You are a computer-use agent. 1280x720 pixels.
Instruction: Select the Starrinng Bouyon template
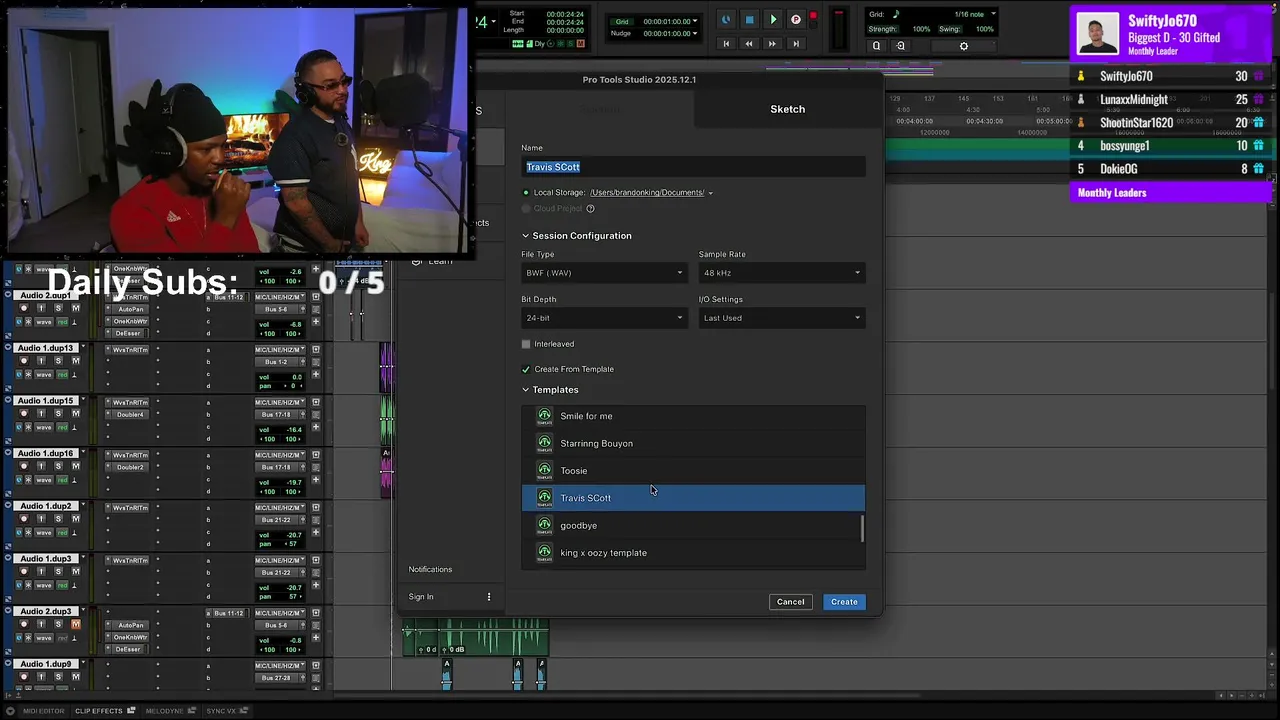(692, 443)
